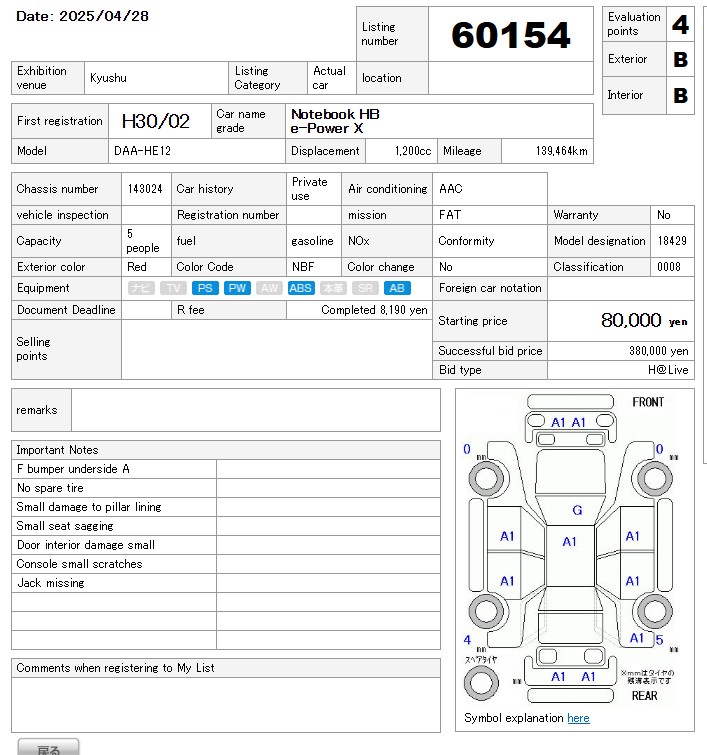This screenshot has width=707, height=755.
Task: Click the car name 'Notebook HB e-Power X'
Action: tap(335, 121)
